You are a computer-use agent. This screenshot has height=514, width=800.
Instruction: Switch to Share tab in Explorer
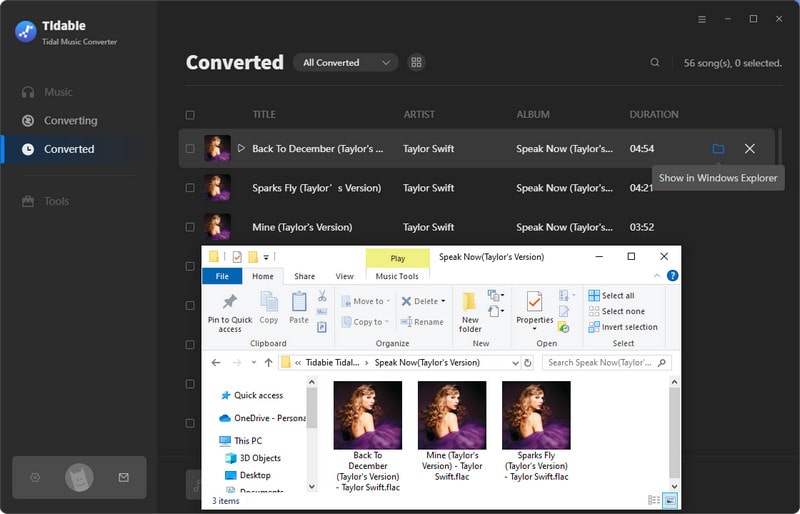[305, 276]
